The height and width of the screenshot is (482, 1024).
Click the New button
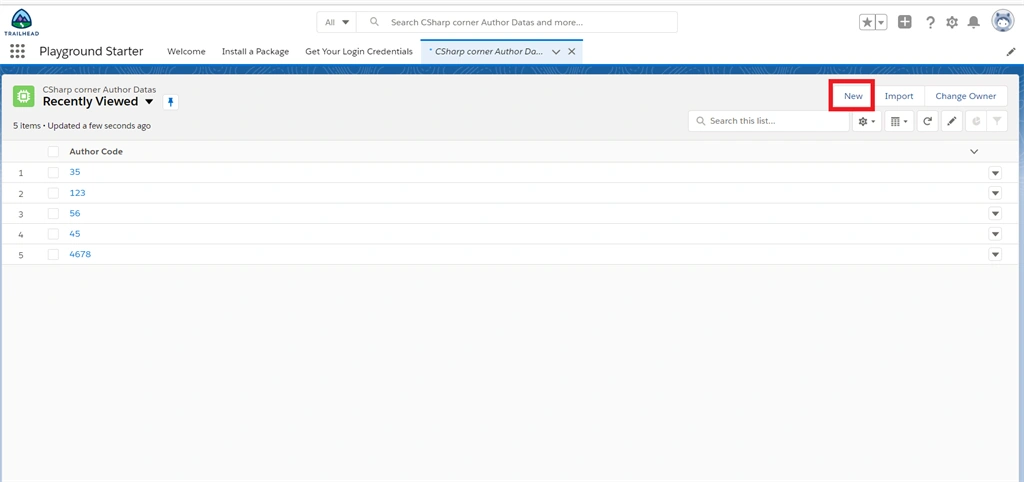(853, 96)
